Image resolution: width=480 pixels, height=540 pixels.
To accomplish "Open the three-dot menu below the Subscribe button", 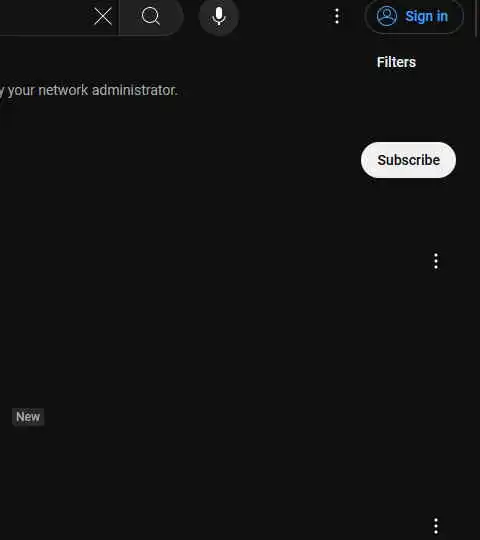I will [x=436, y=261].
